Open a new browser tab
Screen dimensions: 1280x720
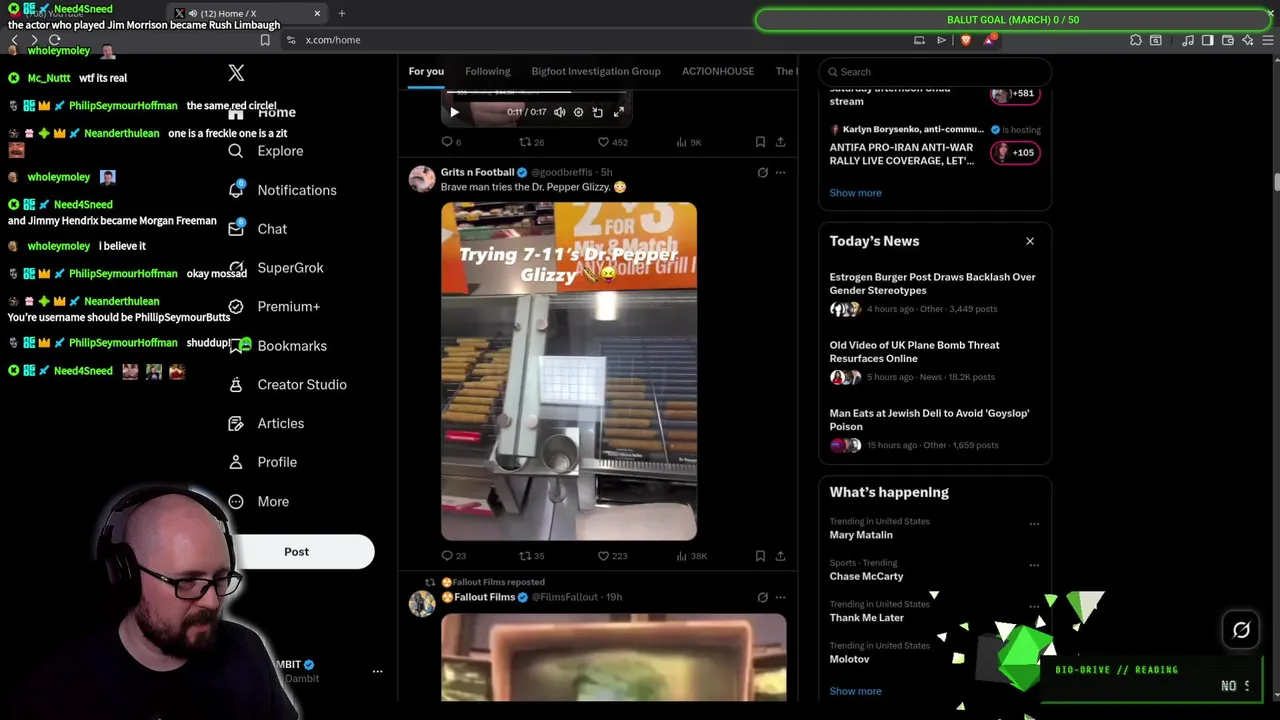tap(342, 13)
